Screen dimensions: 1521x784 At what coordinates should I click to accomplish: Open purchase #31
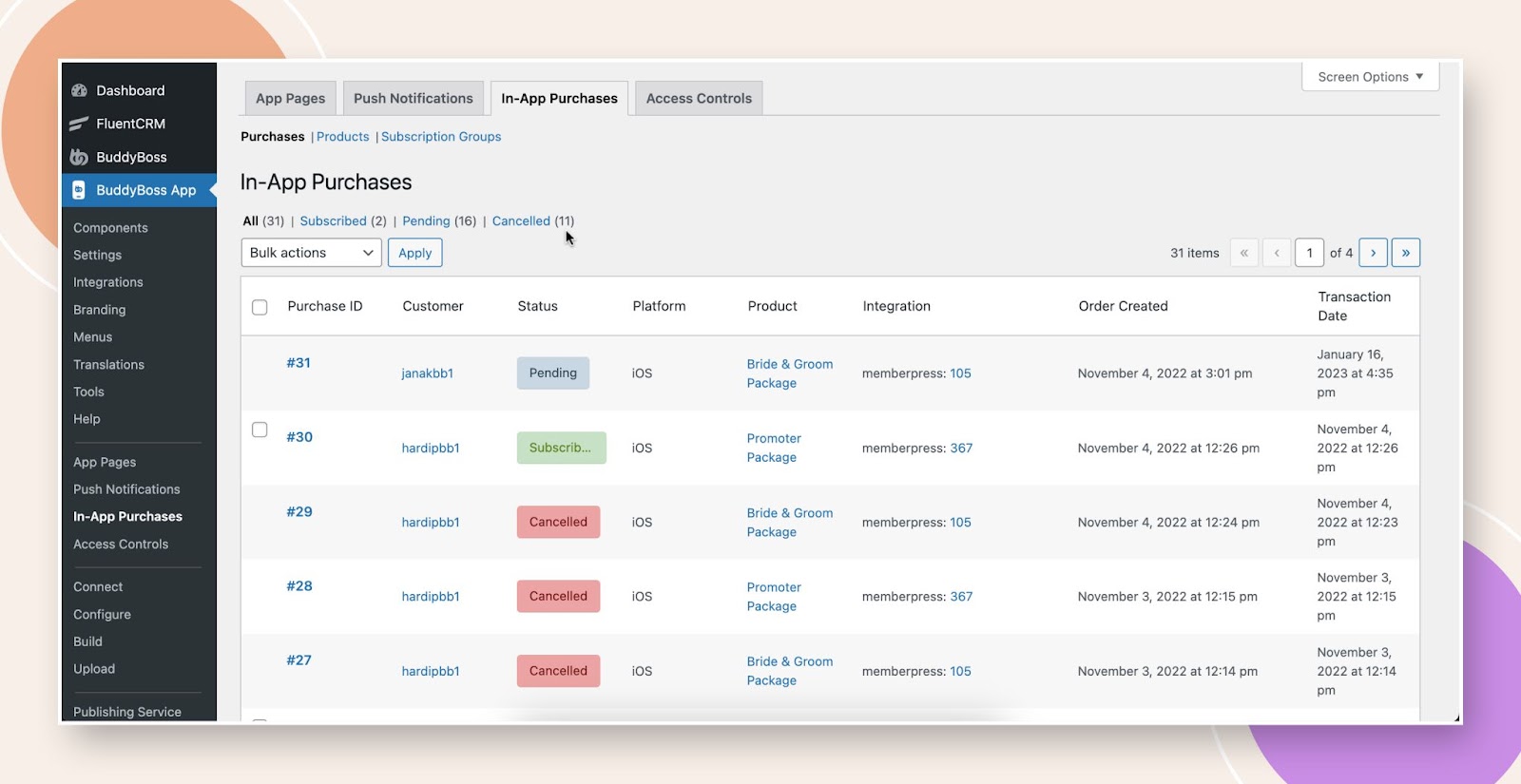pos(298,363)
